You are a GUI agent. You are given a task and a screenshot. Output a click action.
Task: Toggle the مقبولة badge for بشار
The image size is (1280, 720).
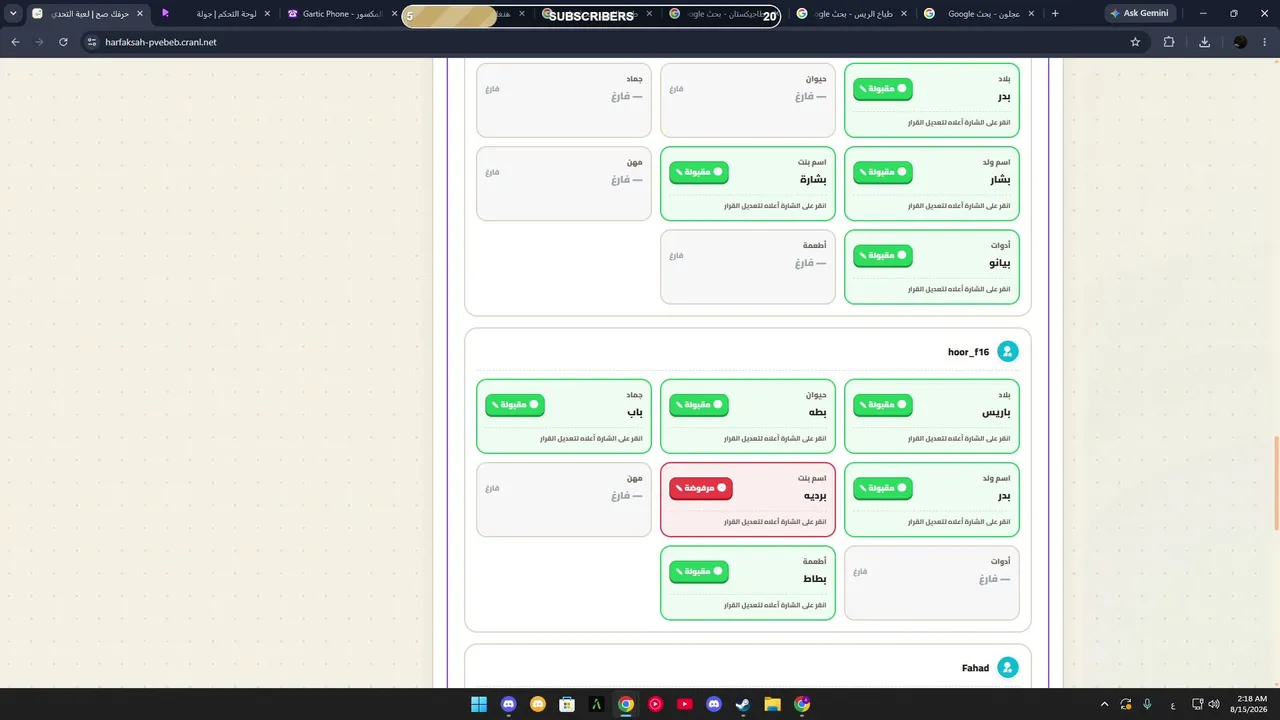(883, 172)
